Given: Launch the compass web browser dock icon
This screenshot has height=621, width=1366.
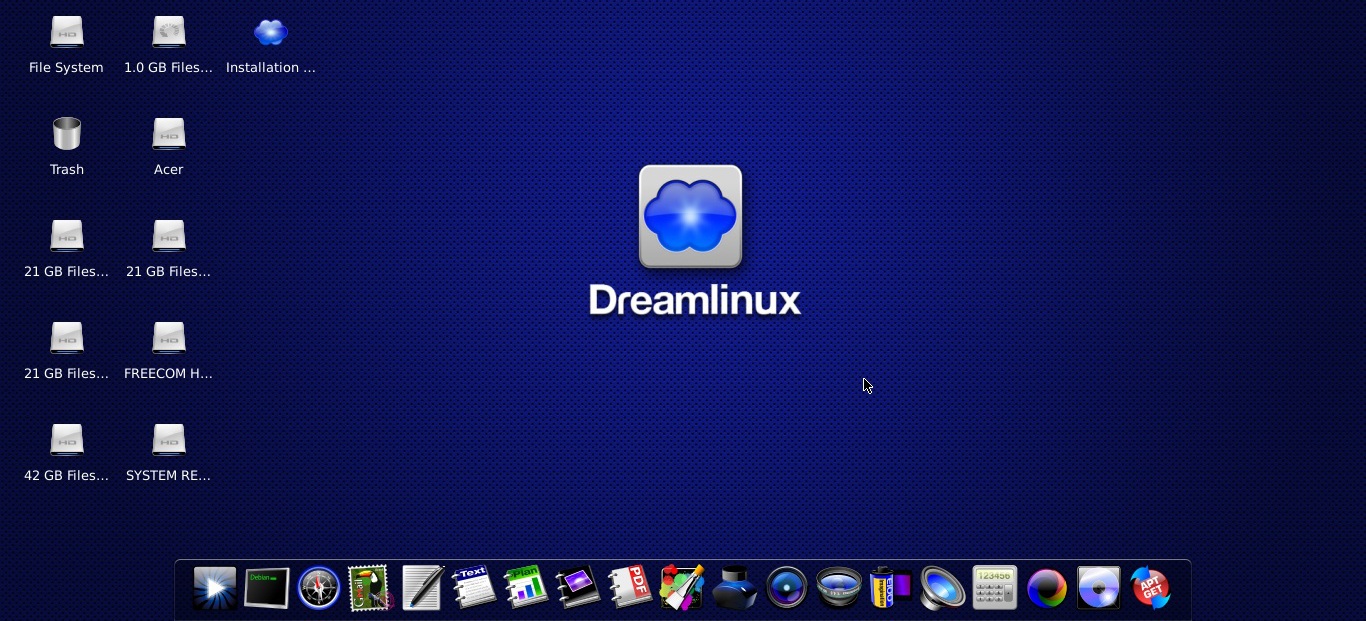Looking at the screenshot, I should (319, 588).
